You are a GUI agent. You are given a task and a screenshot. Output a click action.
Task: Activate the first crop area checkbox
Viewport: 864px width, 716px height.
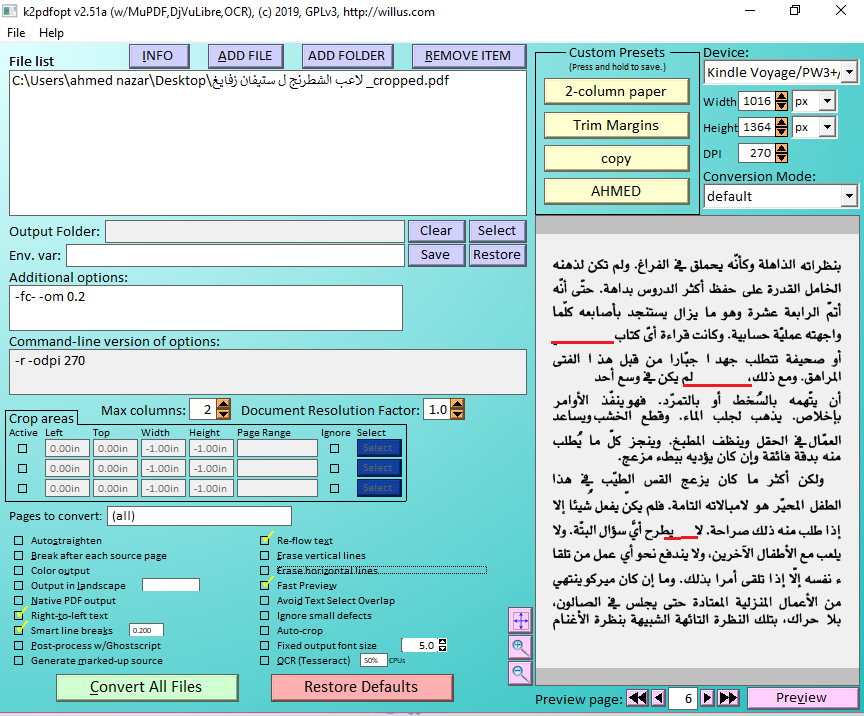[23, 448]
